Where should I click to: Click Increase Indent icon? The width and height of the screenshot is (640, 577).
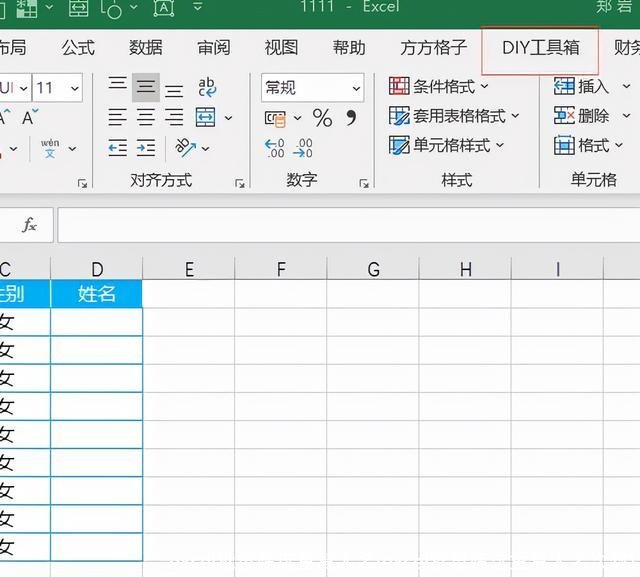[146, 148]
